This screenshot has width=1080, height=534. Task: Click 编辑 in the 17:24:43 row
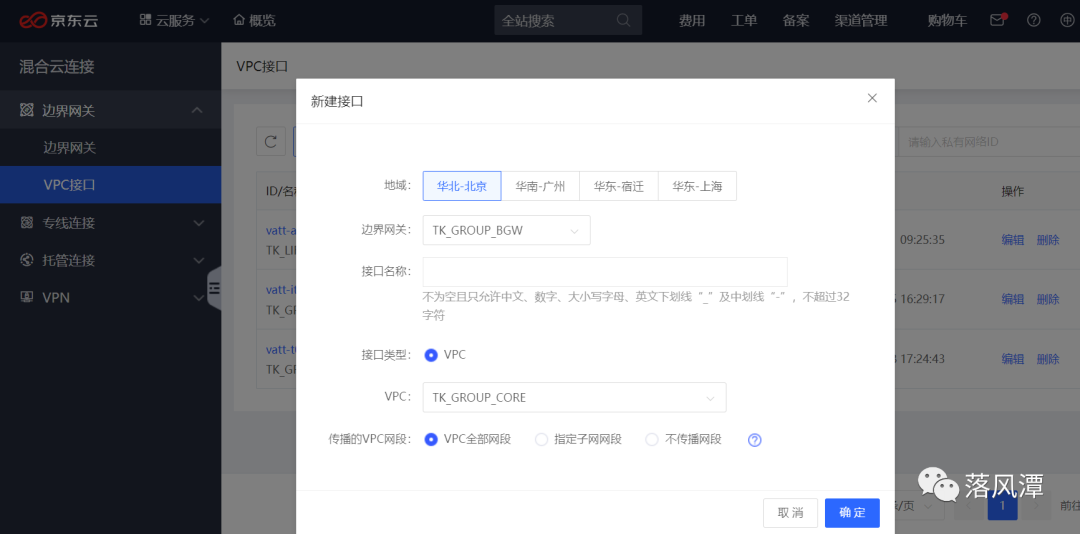1012,358
